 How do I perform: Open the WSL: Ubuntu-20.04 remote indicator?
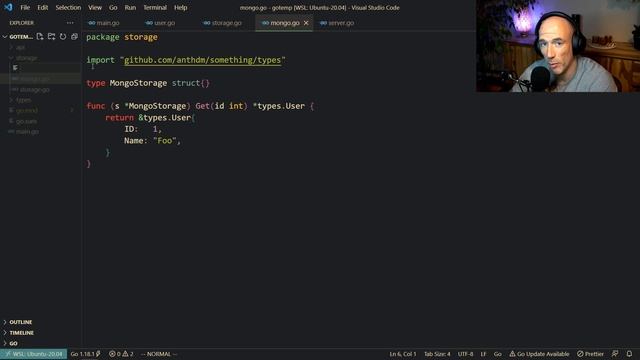point(33,354)
